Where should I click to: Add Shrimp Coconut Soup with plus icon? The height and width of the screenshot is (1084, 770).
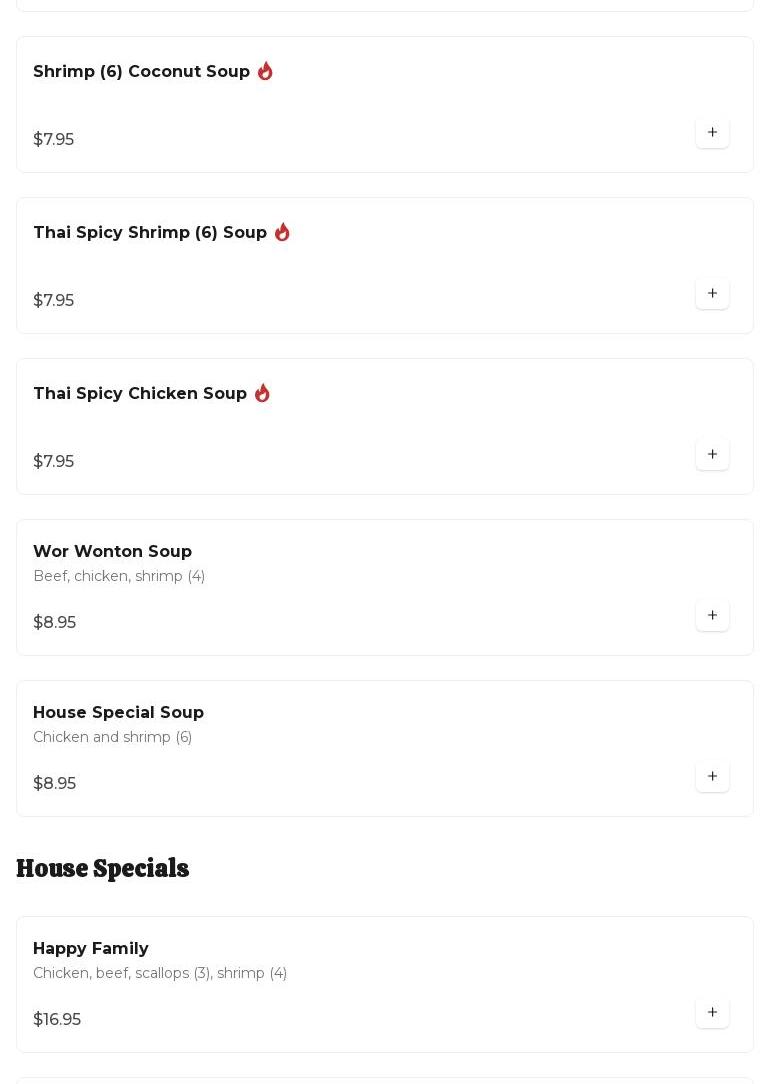pyautogui.click(x=712, y=132)
